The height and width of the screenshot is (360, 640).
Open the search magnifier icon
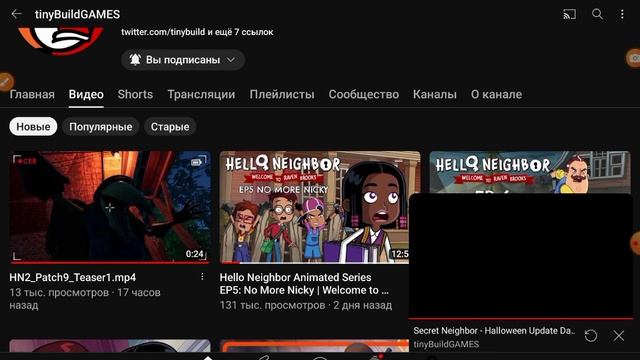pyautogui.click(x=597, y=14)
